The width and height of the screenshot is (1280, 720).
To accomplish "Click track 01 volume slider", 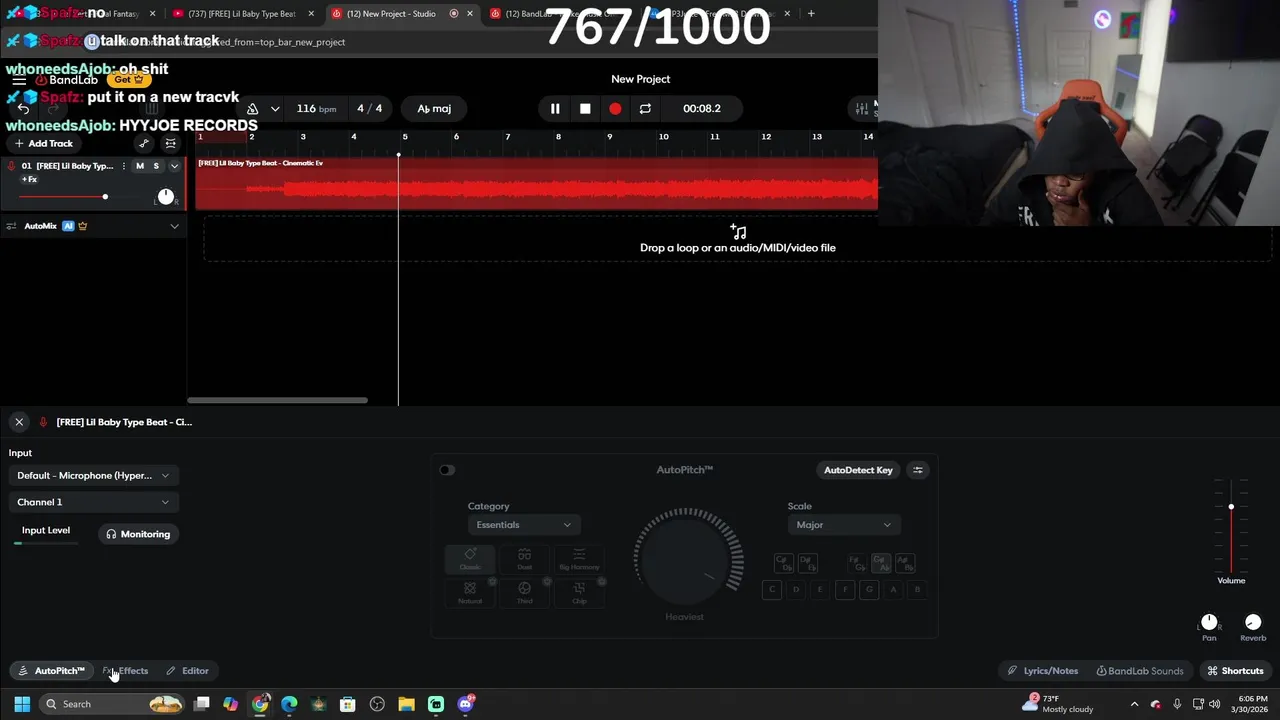I will (62, 196).
